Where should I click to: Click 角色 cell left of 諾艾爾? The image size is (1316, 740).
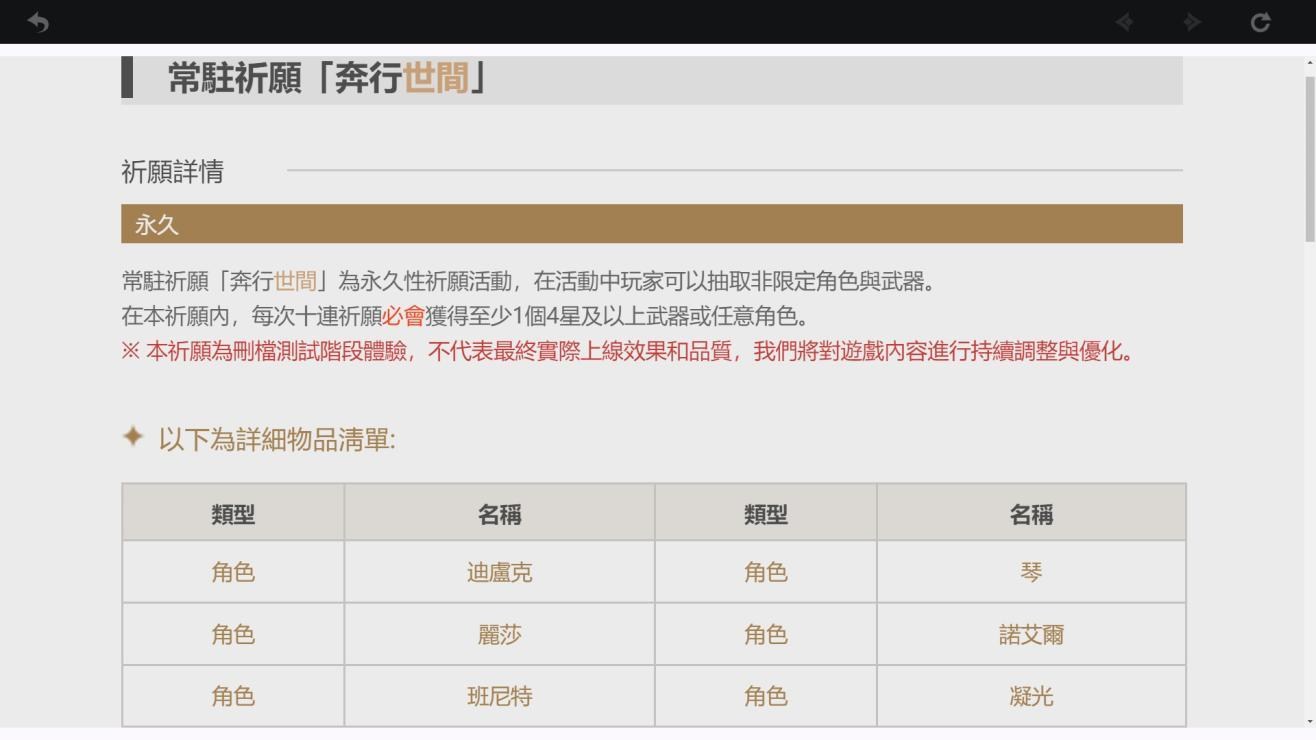[765, 634]
